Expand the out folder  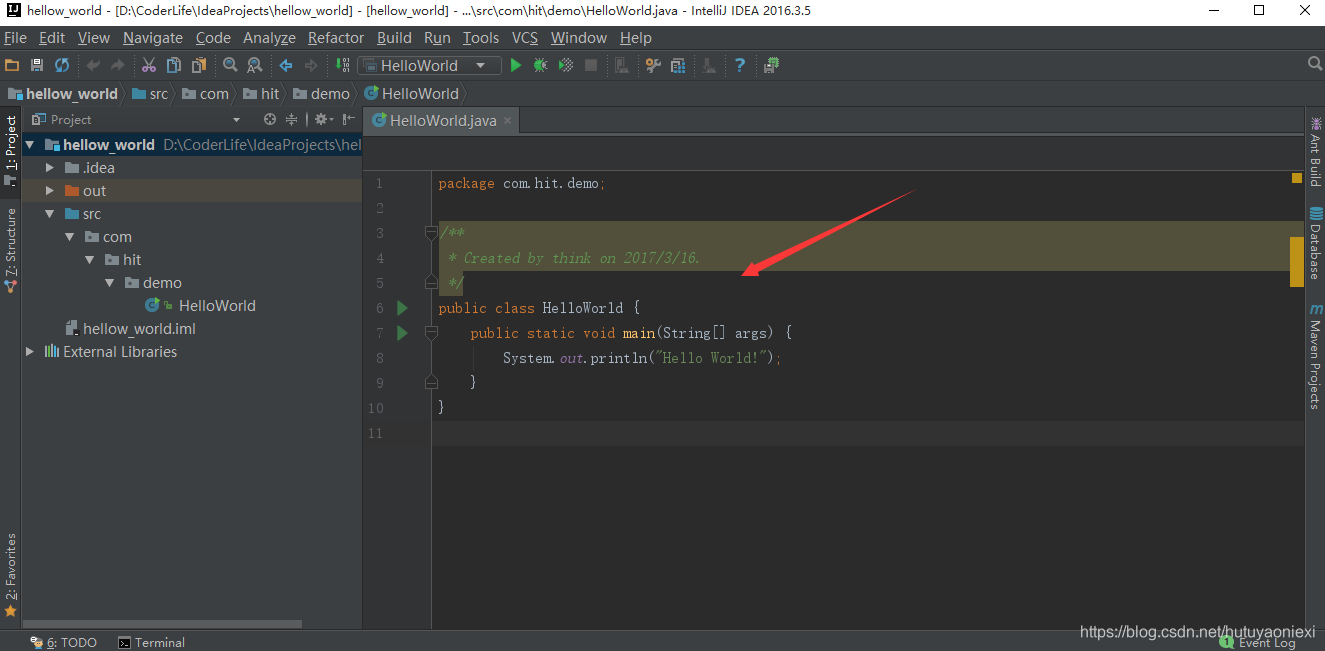50,191
